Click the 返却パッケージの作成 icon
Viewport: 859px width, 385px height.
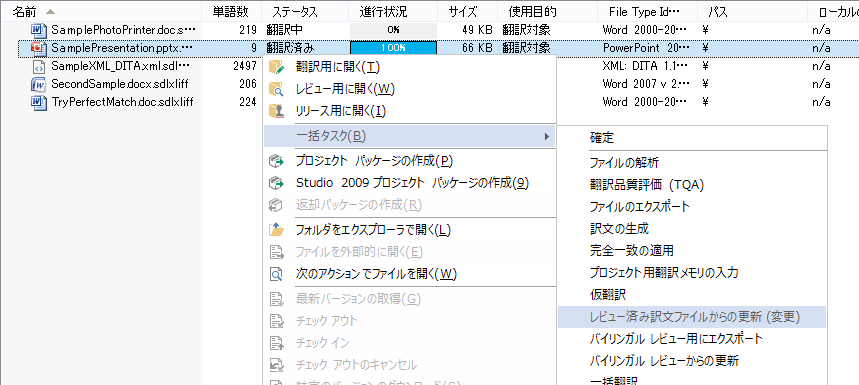tap(277, 205)
